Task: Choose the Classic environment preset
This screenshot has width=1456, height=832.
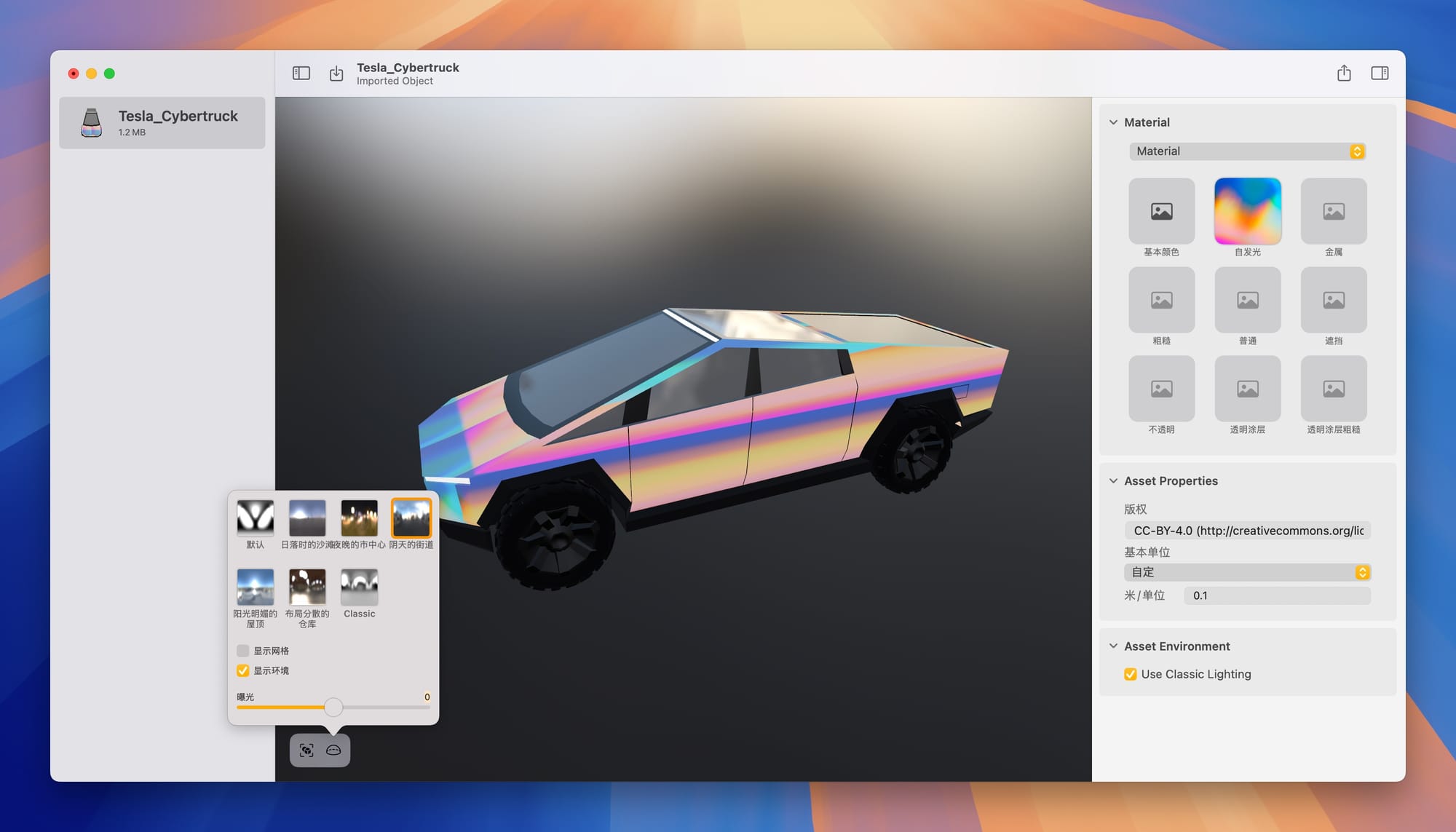Action: [359, 587]
